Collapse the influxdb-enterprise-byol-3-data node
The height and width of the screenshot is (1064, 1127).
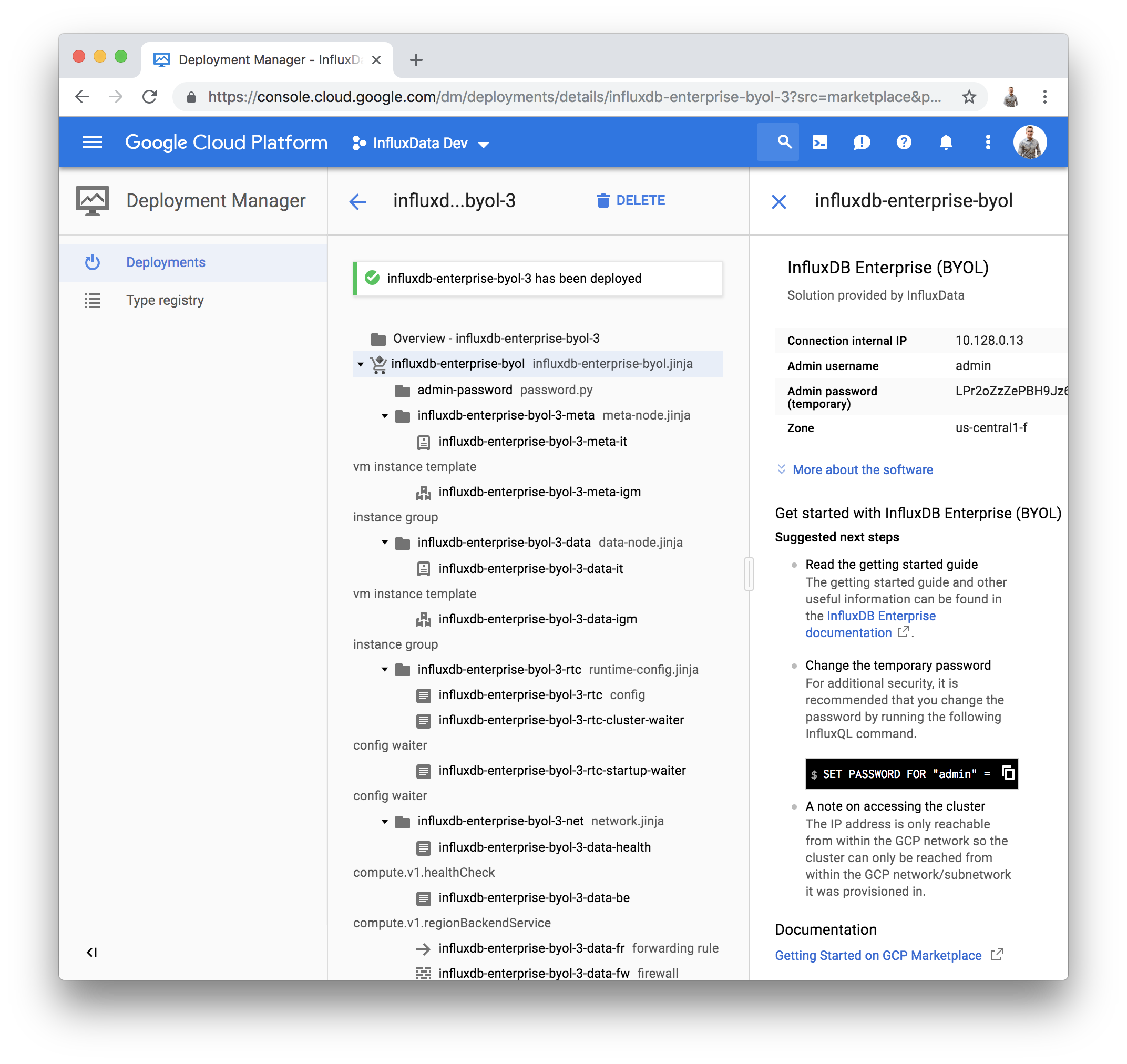385,543
